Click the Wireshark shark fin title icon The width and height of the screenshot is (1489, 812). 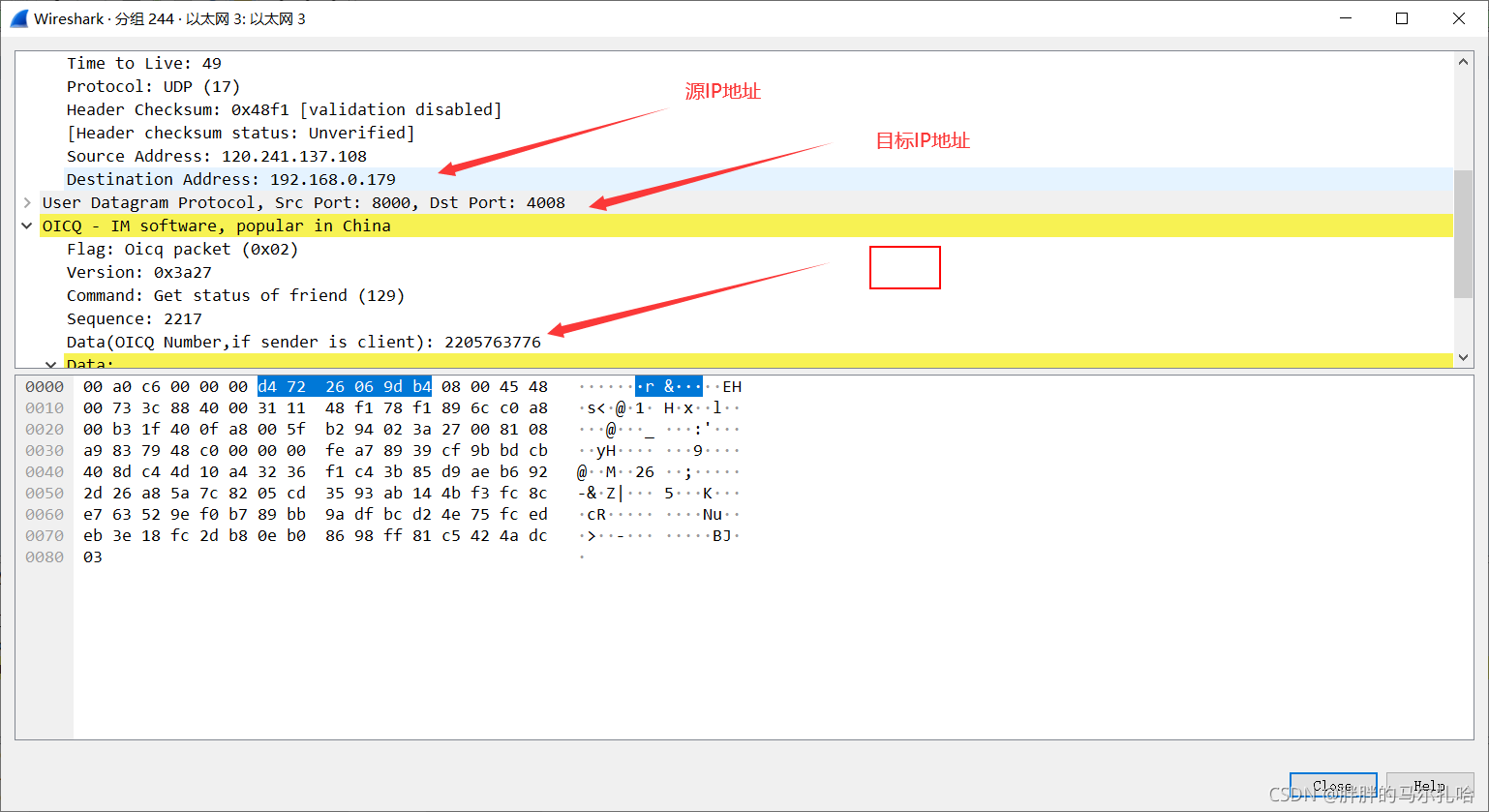pos(18,18)
